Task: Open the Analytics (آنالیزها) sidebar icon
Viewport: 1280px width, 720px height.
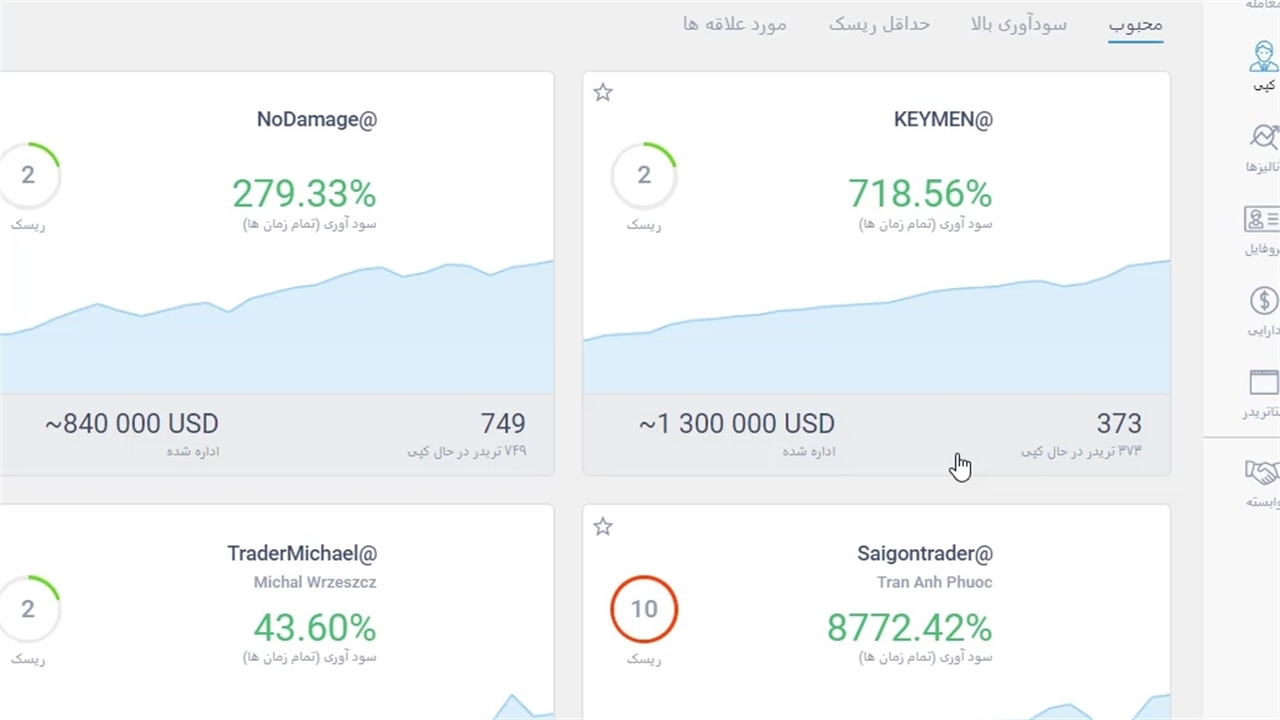Action: point(1264,138)
